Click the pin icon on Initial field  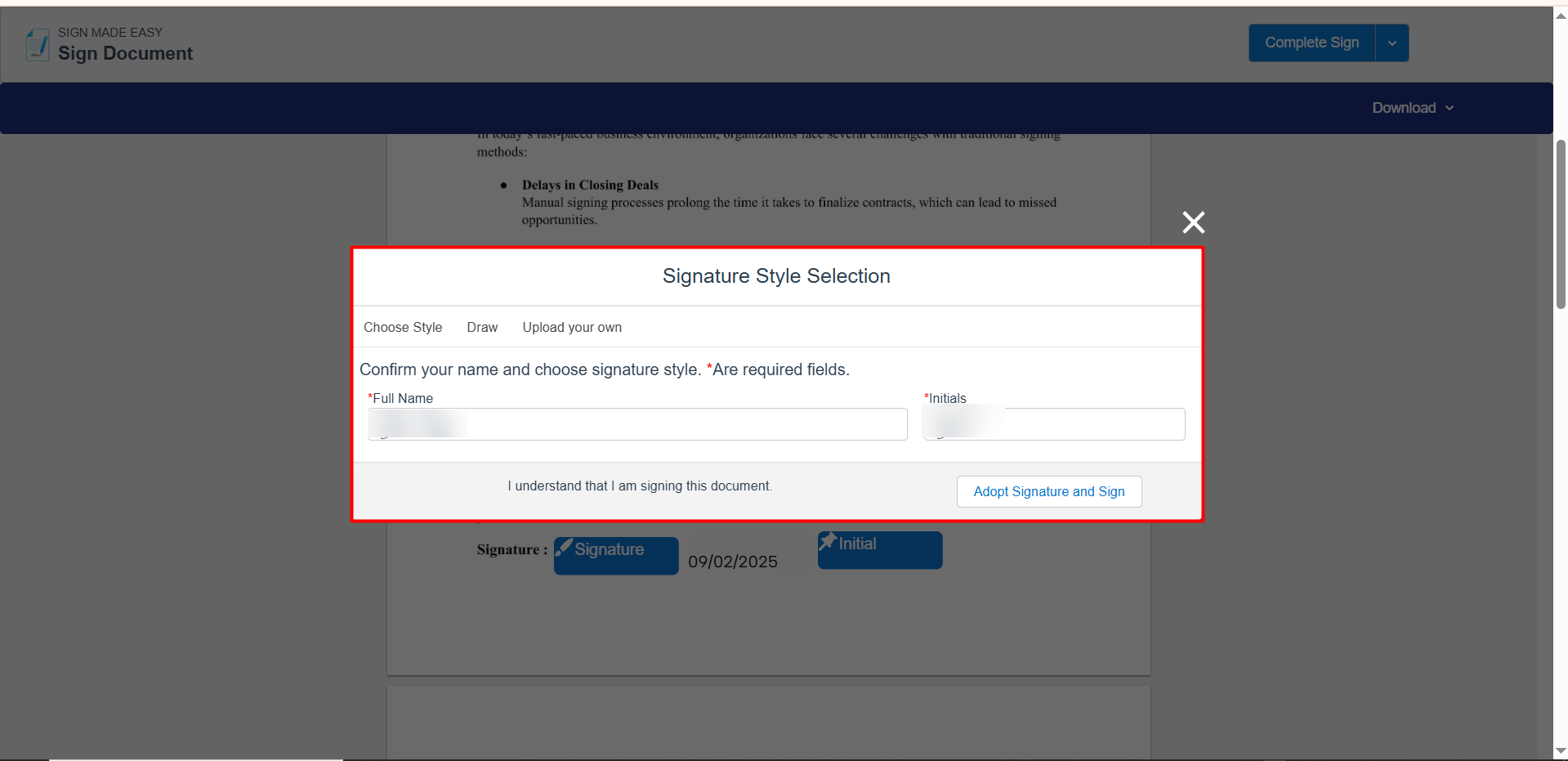point(828,541)
